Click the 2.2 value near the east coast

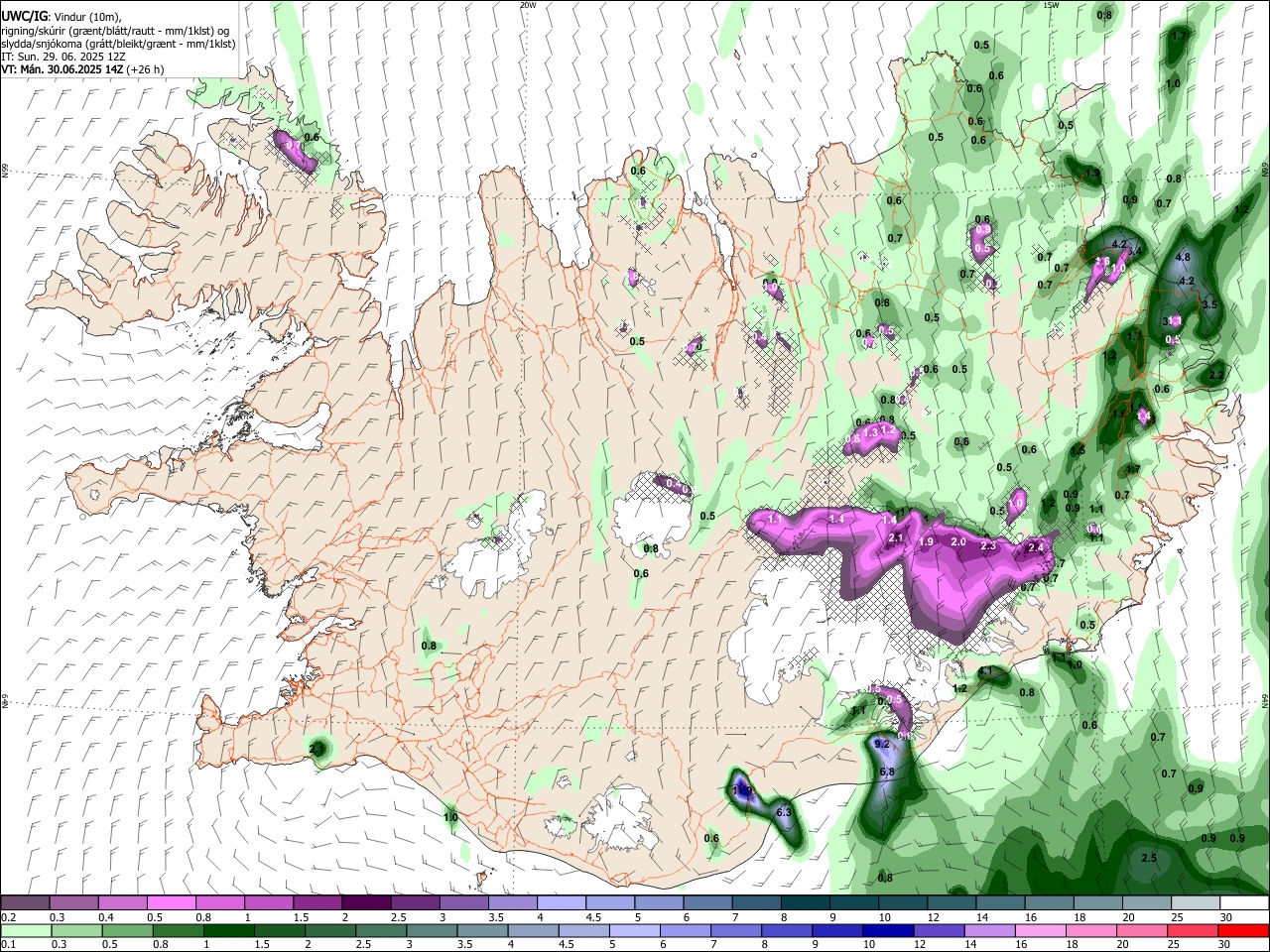[x=1216, y=375]
